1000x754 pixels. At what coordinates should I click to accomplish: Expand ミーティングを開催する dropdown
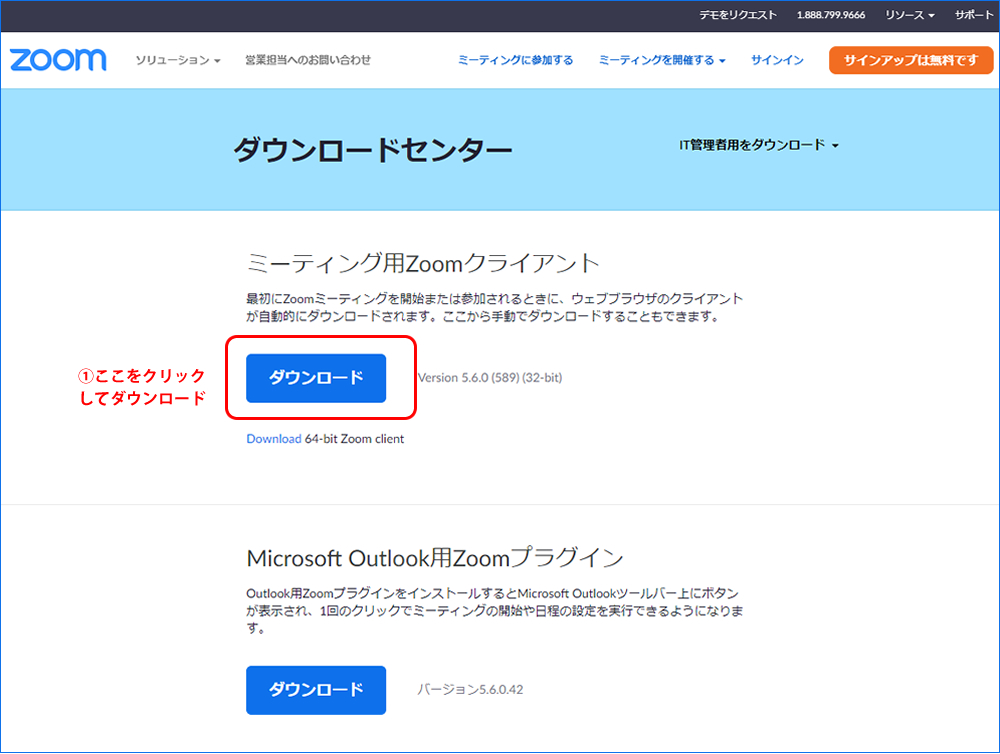click(662, 60)
